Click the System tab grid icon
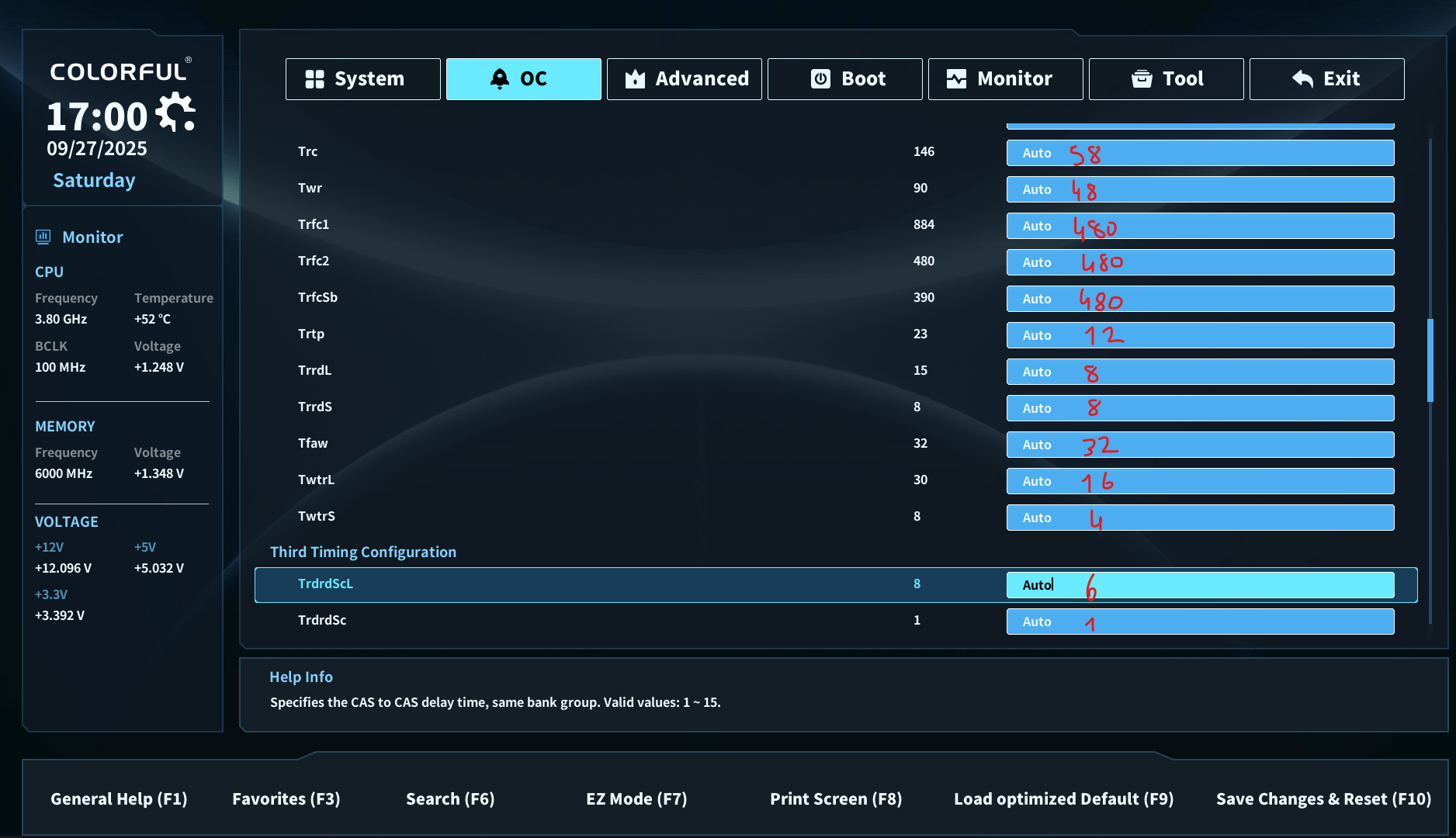The width and height of the screenshot is (1456, 838). 314,79
